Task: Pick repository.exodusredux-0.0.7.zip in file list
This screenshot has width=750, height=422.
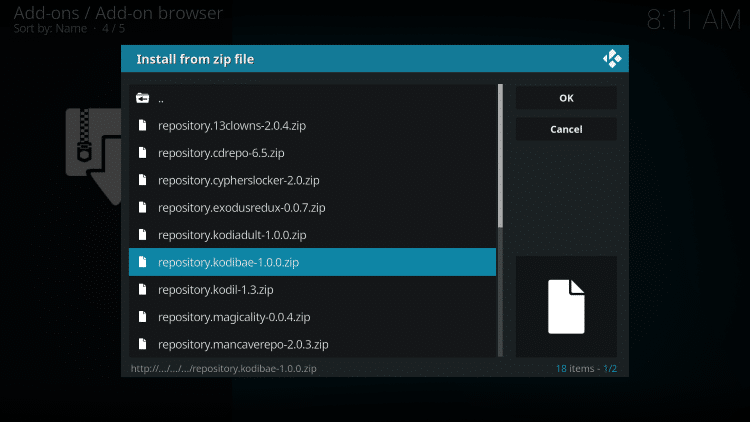Action: click(x=241, y=208)
